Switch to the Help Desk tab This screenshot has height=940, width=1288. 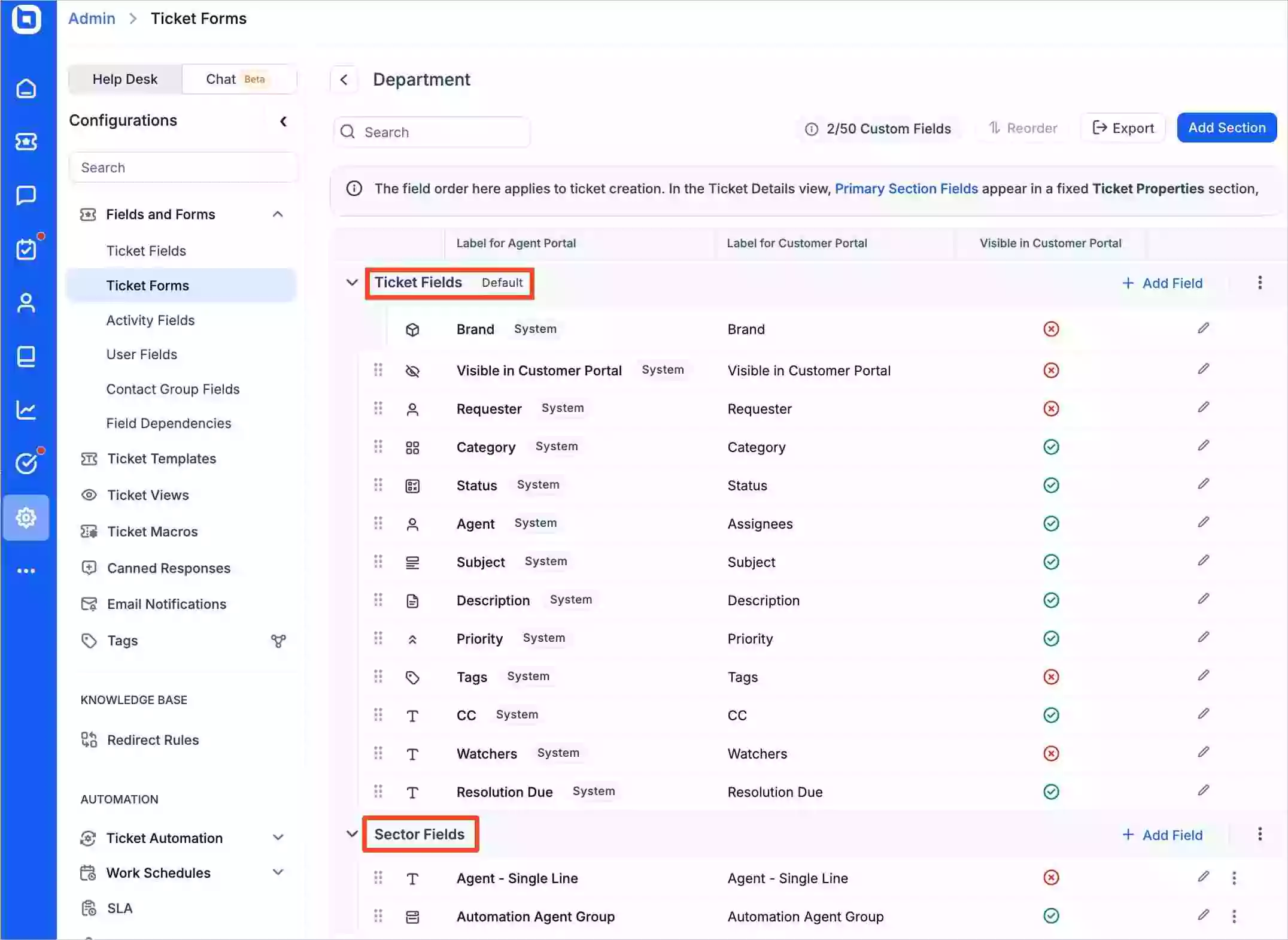[x=124, y=79]
